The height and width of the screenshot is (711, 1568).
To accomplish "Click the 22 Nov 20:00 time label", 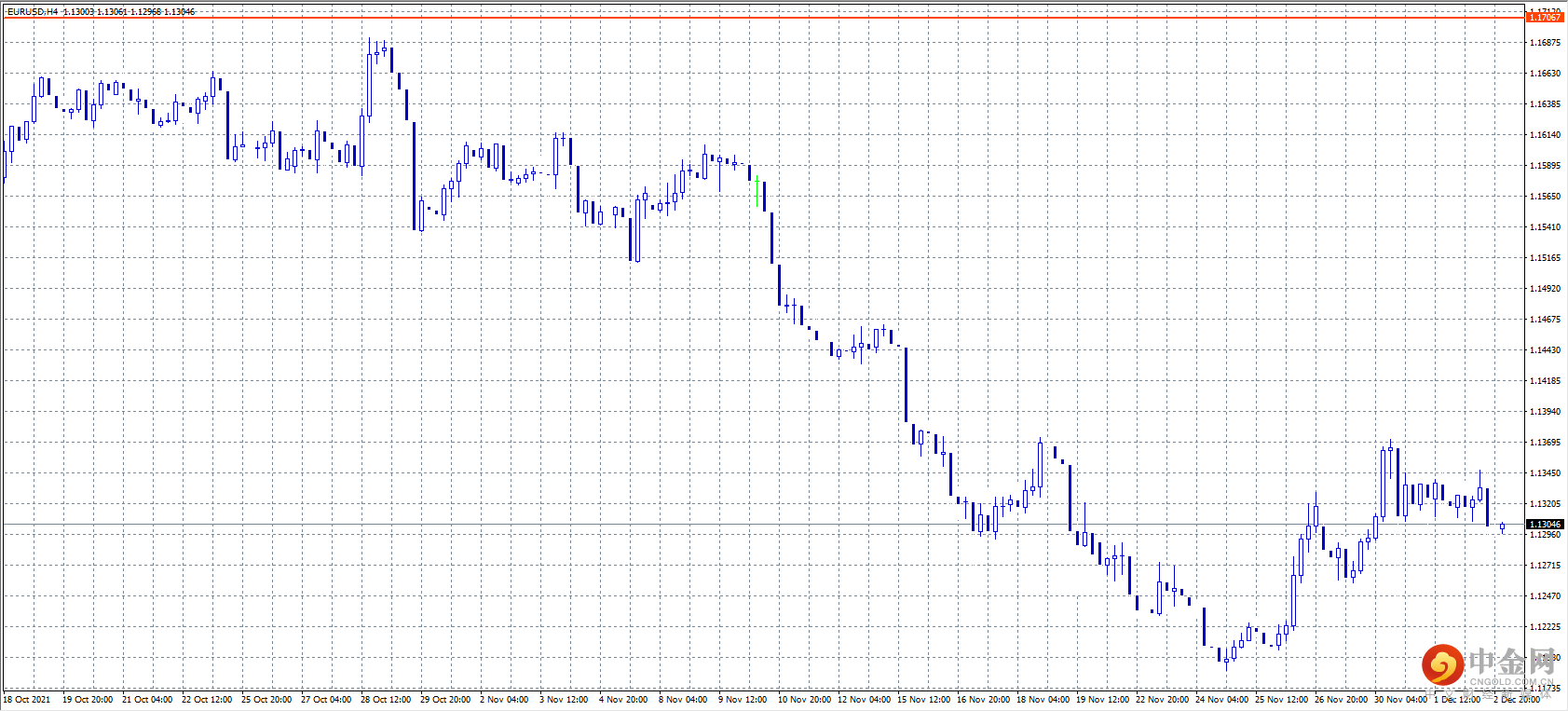I will 1163,700.
